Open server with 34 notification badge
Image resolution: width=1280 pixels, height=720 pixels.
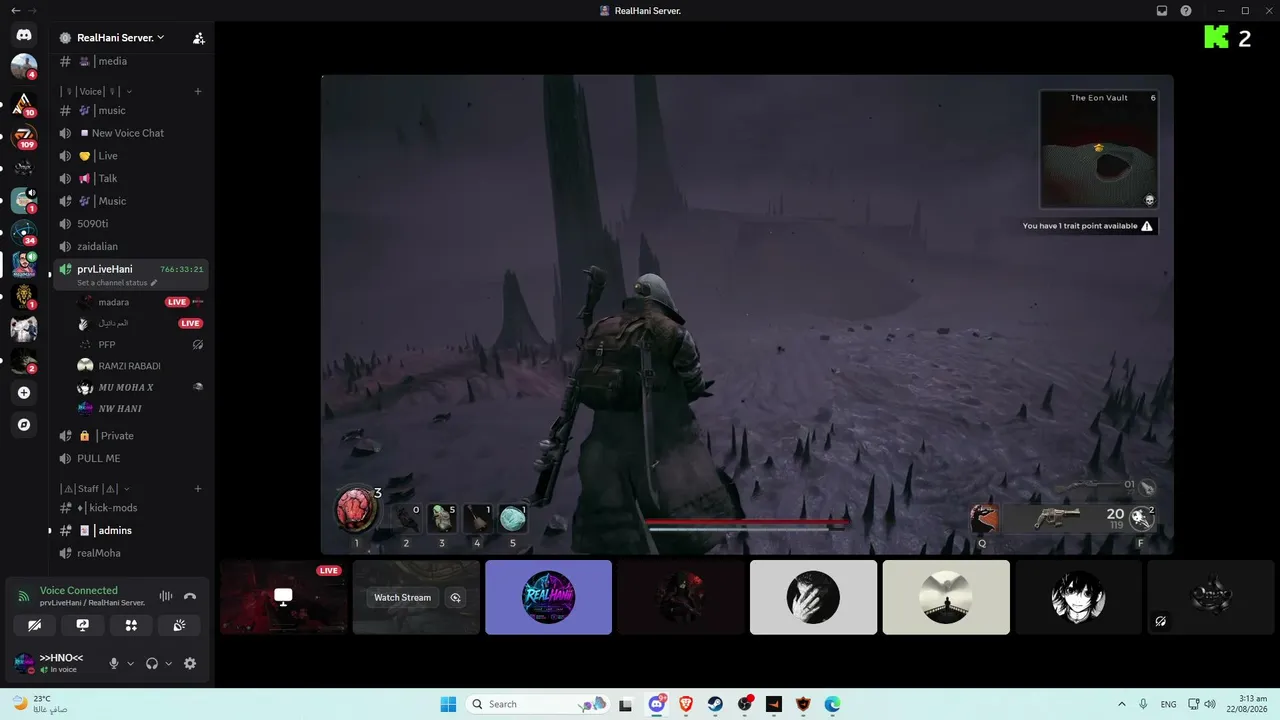[24, 232]
